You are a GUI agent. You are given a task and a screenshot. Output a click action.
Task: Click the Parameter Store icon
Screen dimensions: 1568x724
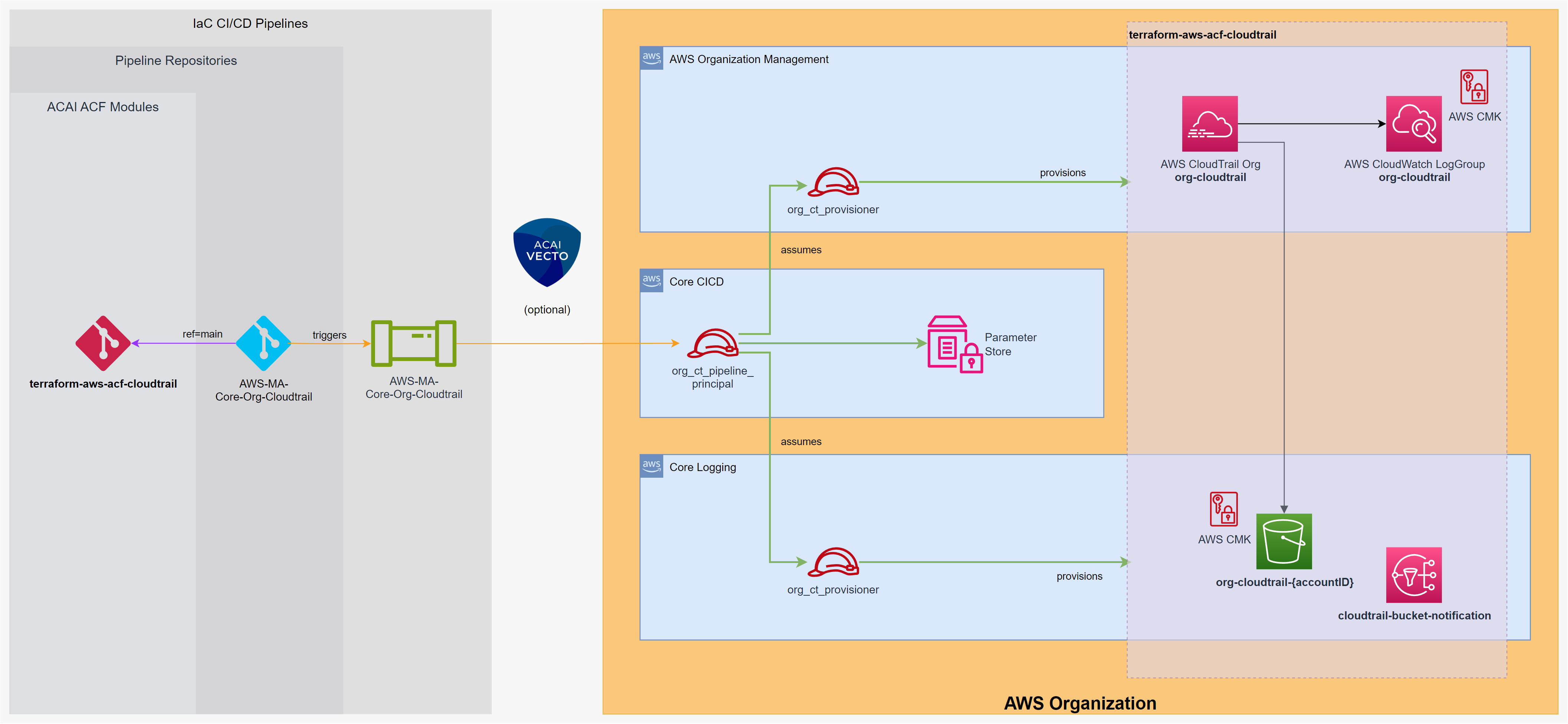point(954,344)
